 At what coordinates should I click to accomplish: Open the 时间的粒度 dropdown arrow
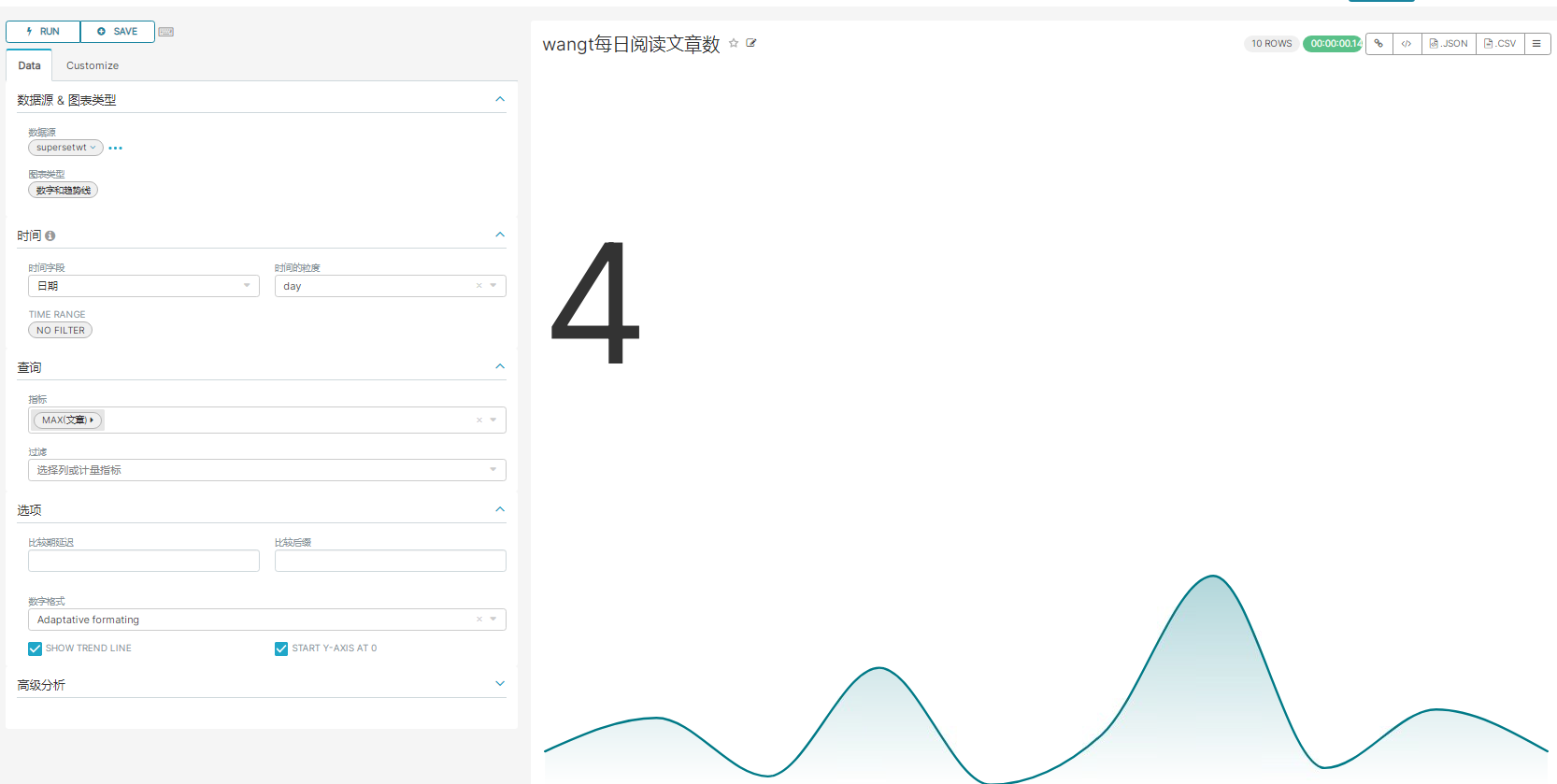(x=493, y=286)
